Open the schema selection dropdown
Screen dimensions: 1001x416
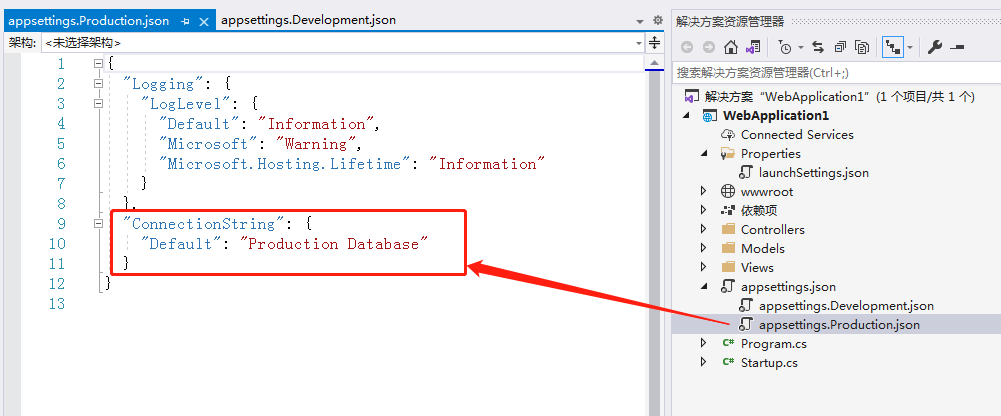tap(640, 43)
